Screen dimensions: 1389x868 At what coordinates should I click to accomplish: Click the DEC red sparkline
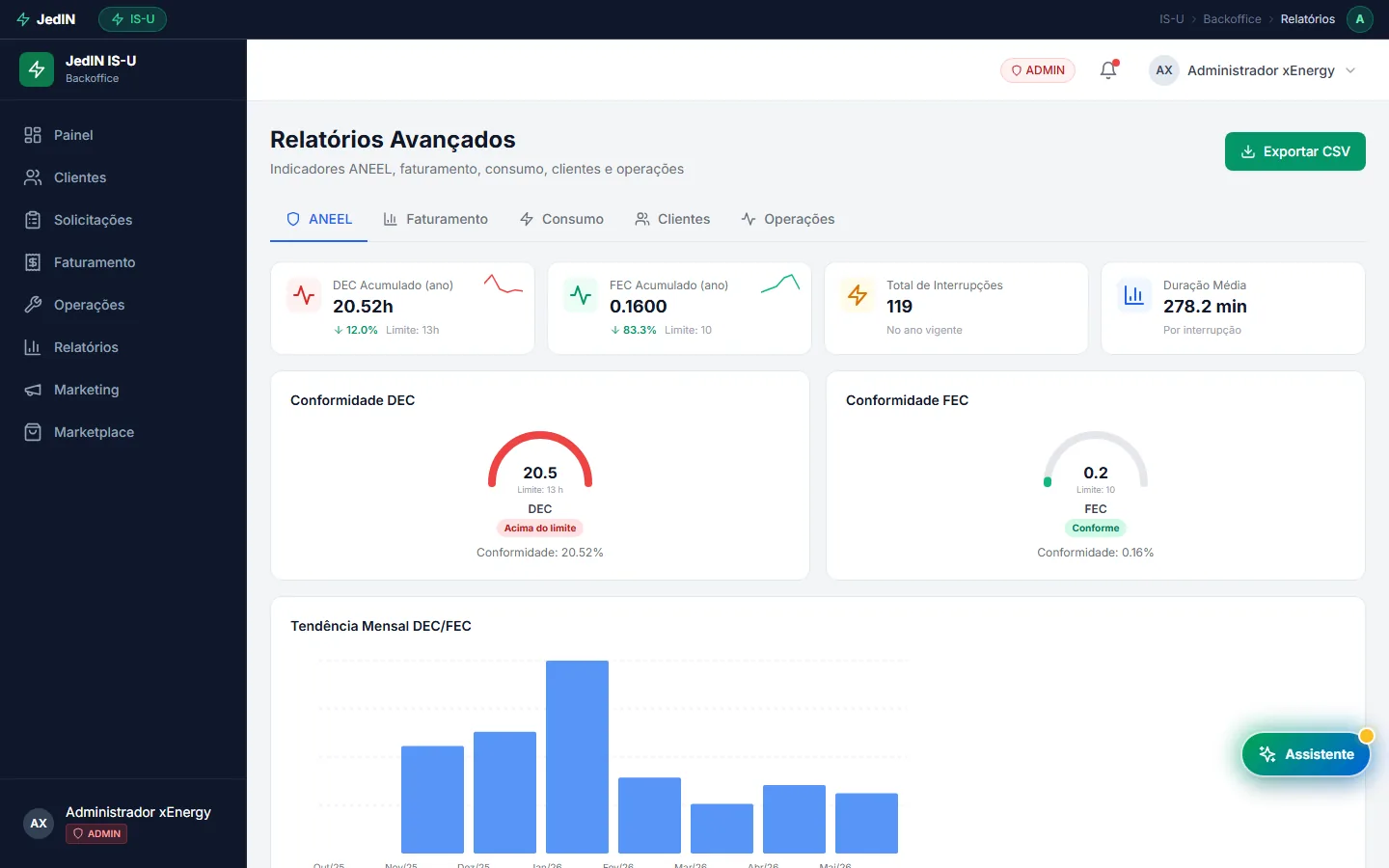pyautogui.click(x=504, y=285)
